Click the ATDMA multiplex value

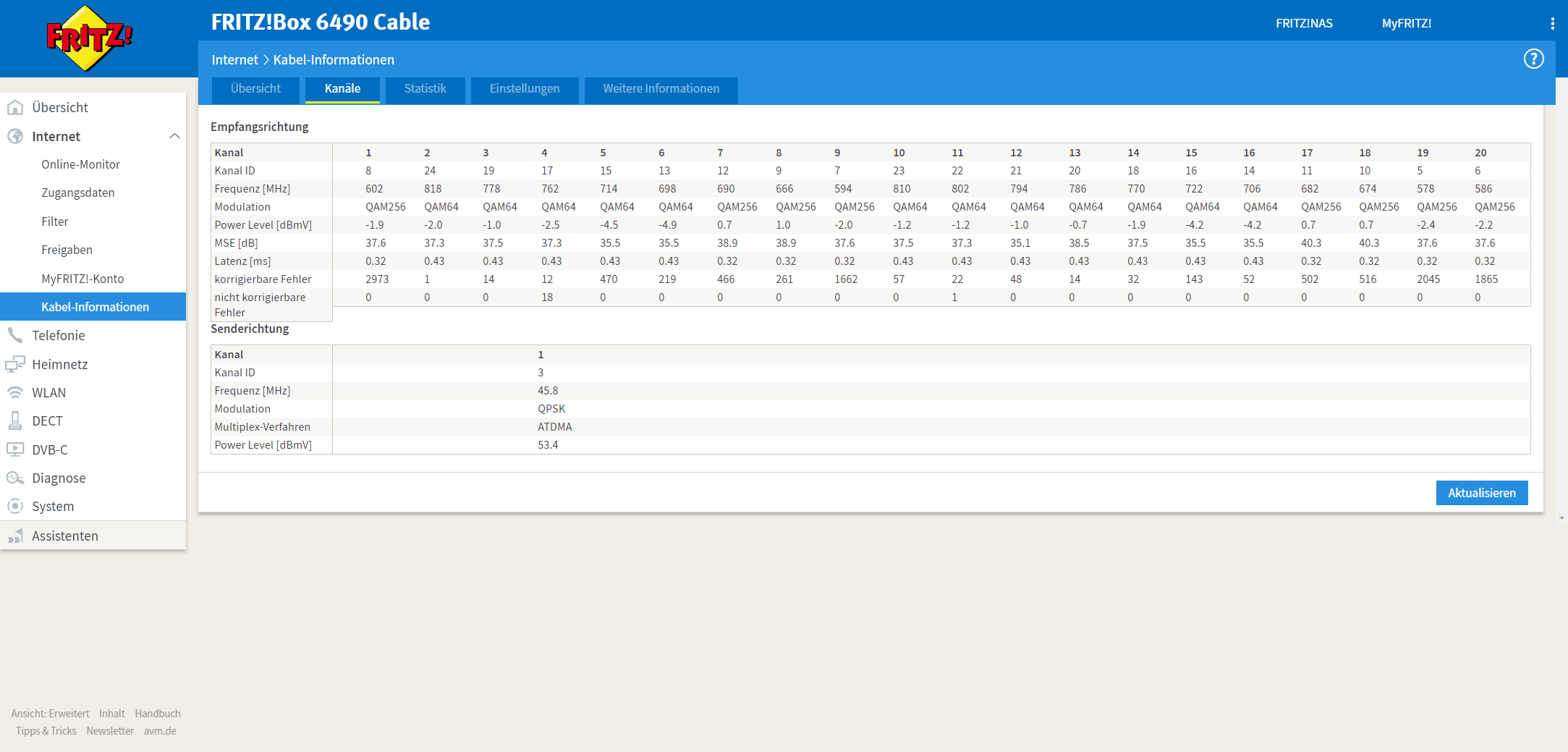(x=555, y=427)
